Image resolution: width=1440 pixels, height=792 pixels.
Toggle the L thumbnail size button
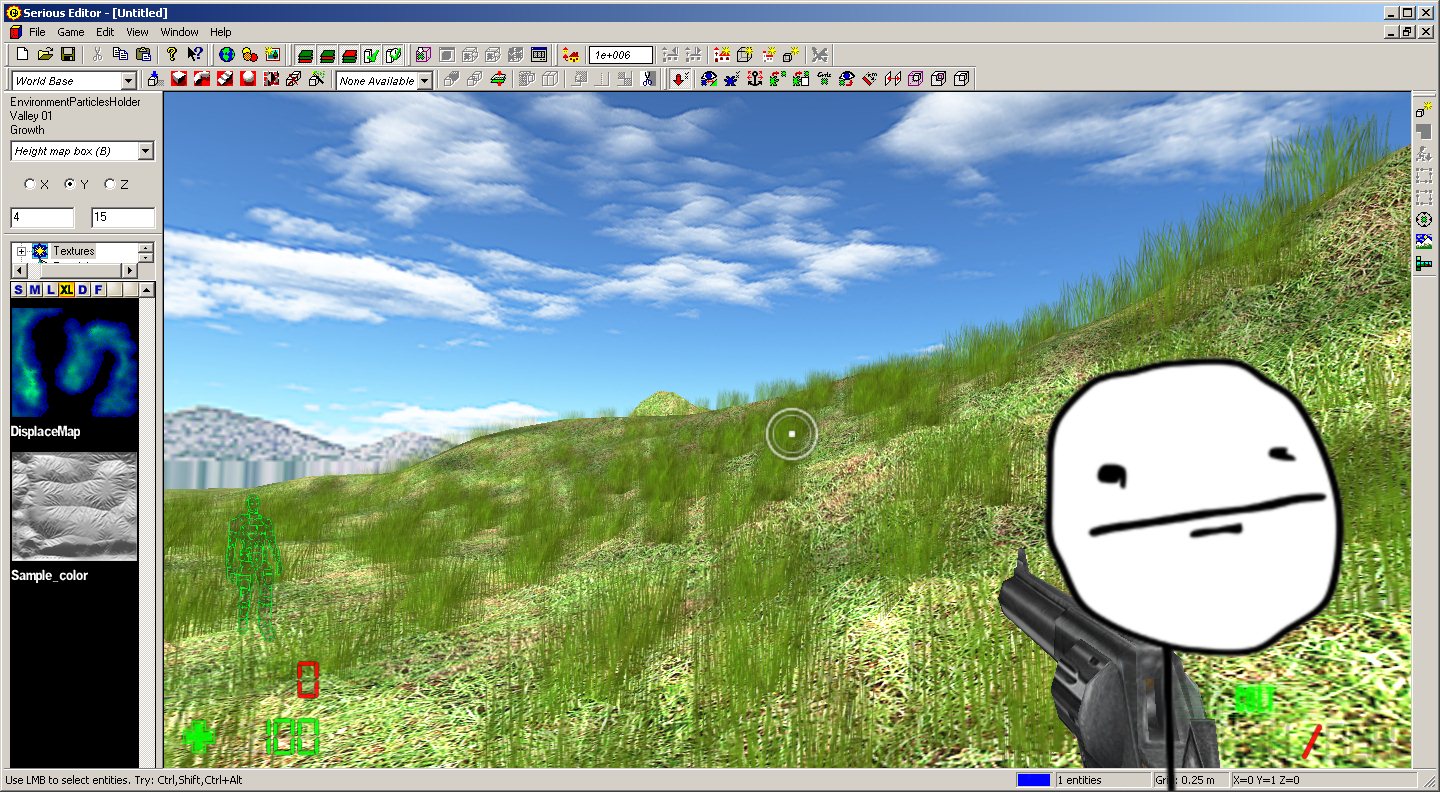point(50,290)
